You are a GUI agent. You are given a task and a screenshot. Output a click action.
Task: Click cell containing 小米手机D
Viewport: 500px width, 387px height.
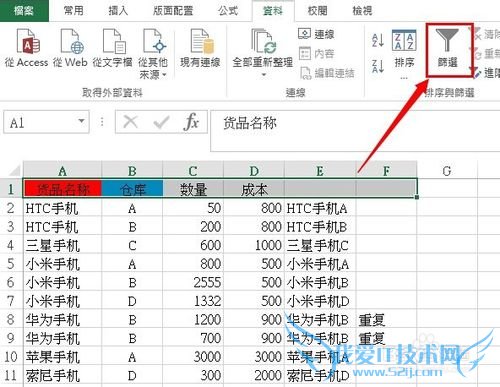coord(320,301)
